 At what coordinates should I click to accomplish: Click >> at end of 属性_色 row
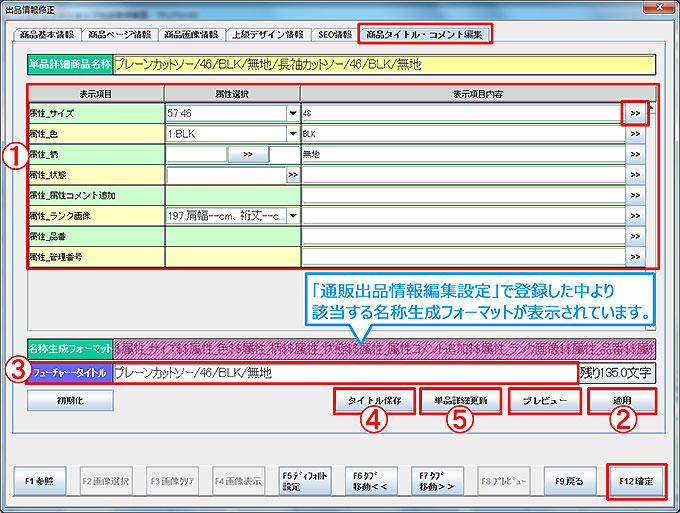coord(635,134)
